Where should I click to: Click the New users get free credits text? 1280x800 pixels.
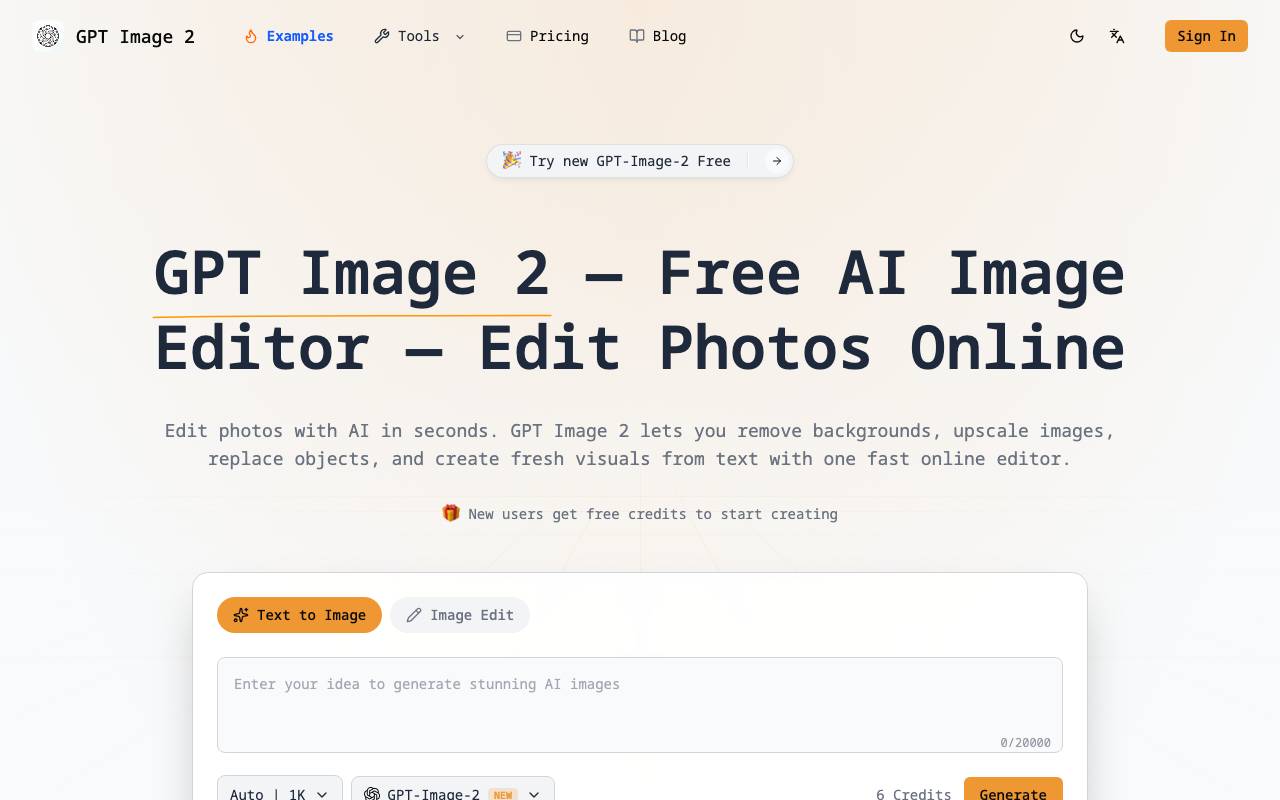pos(653,514)
